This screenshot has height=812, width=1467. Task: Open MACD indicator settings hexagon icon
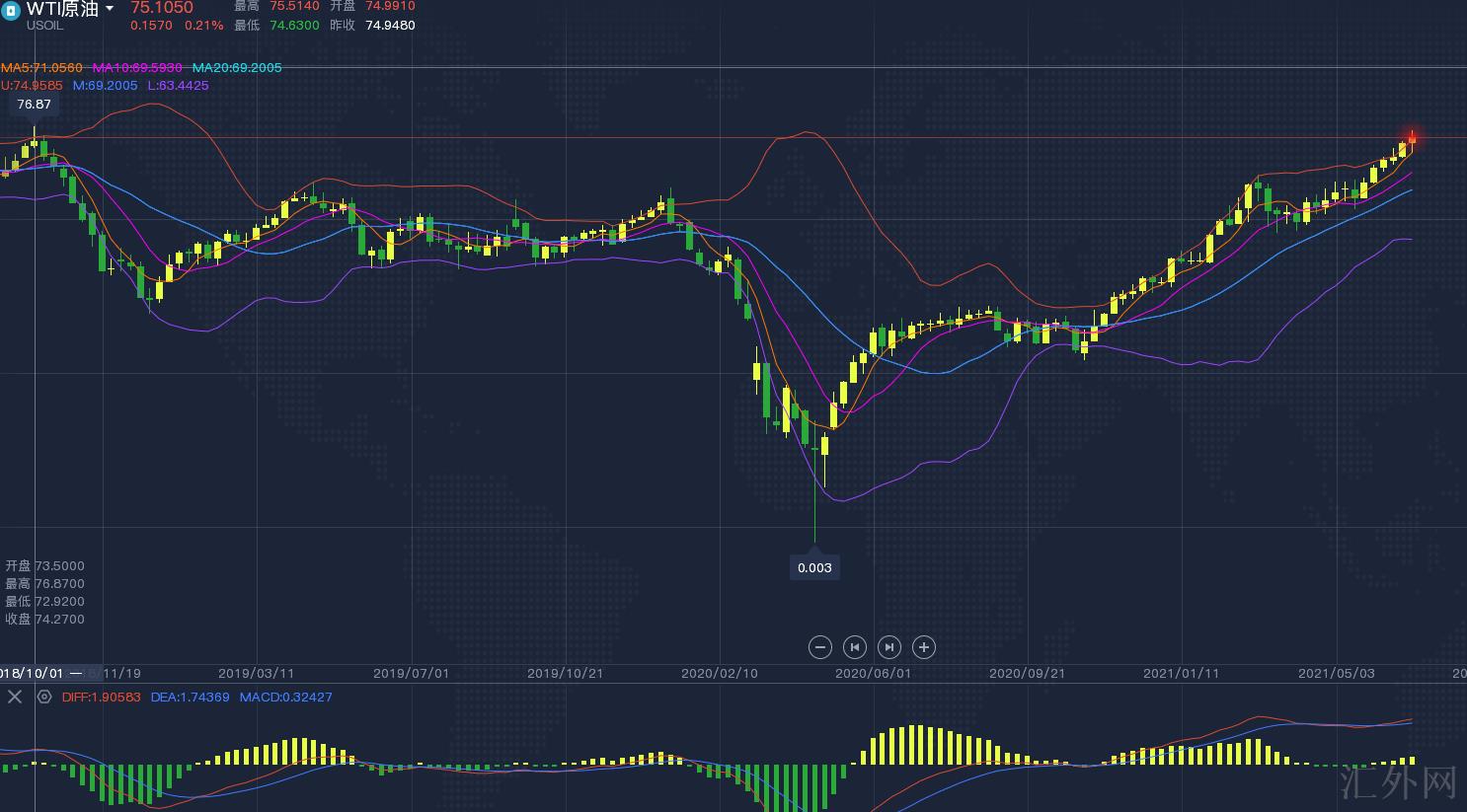coord(44,697)
